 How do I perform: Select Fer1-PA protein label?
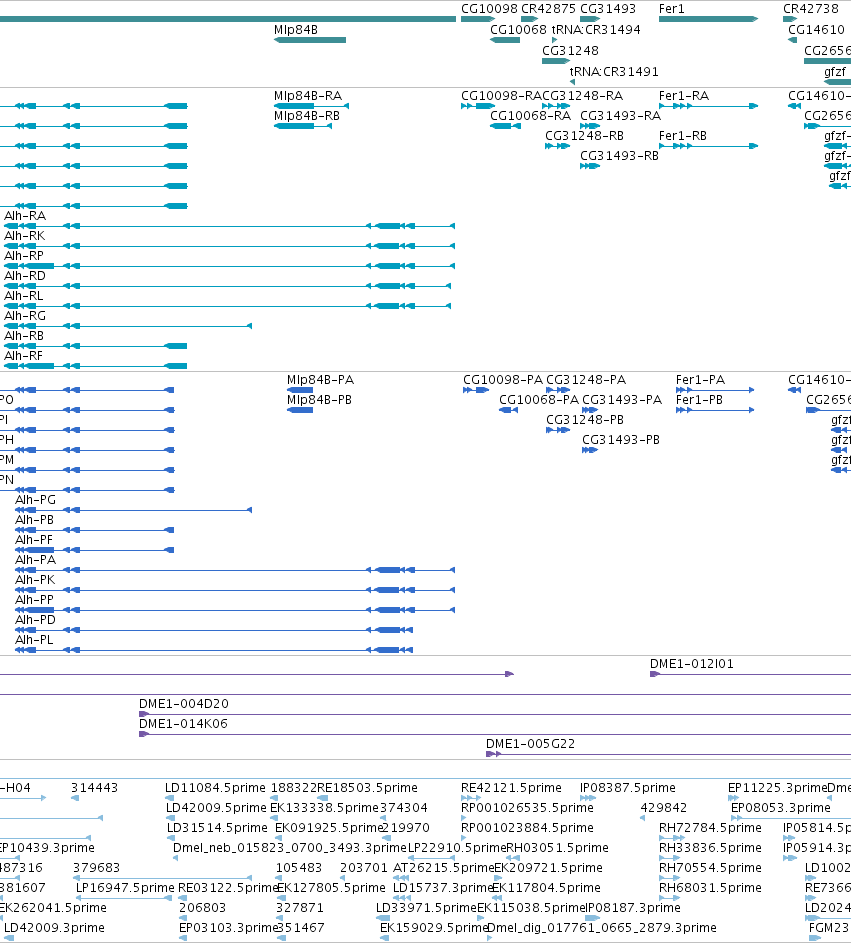click(700, 380)
